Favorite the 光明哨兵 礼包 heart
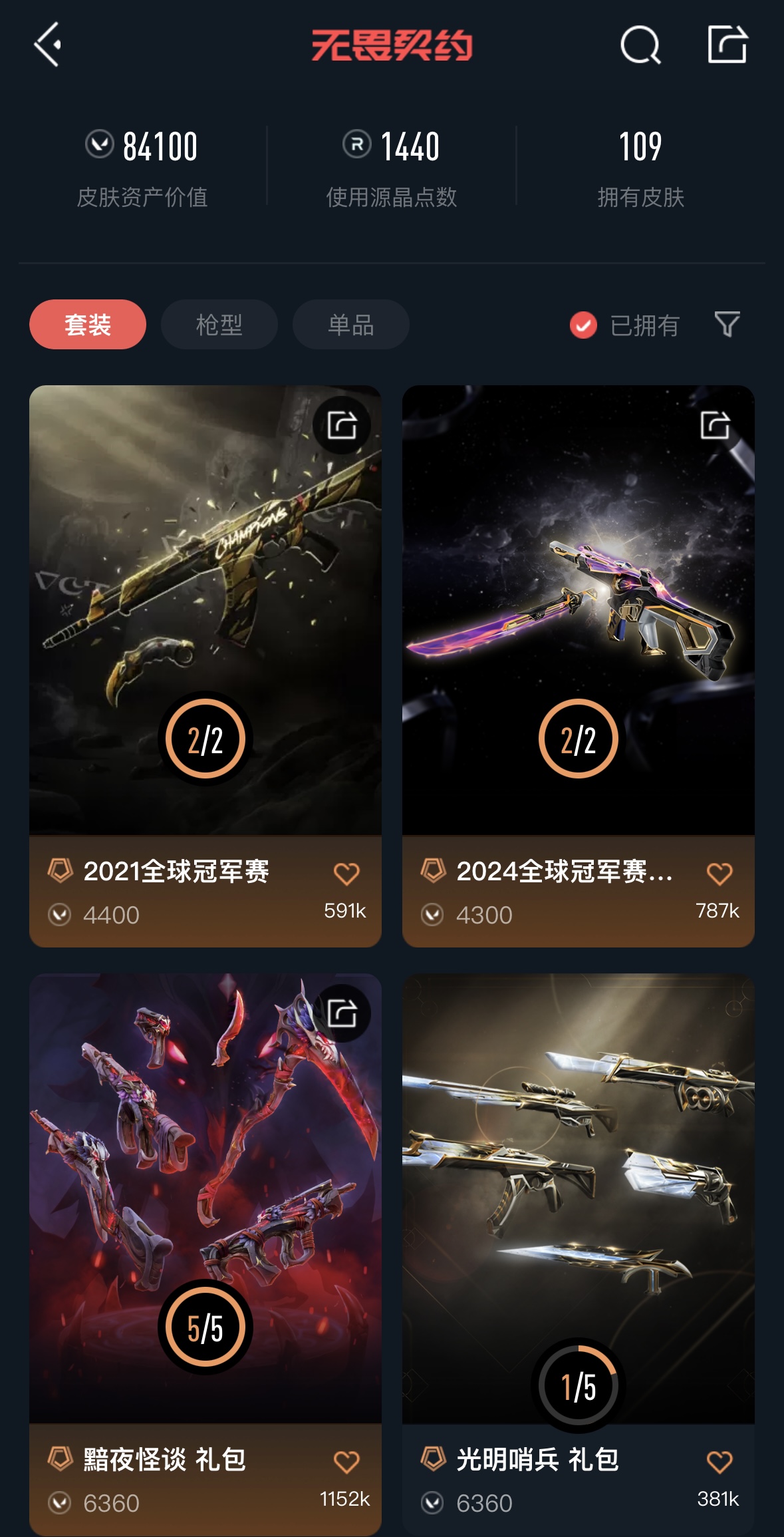The height and width of the screenshot is (1537, 784). [x=719, y=1462]
